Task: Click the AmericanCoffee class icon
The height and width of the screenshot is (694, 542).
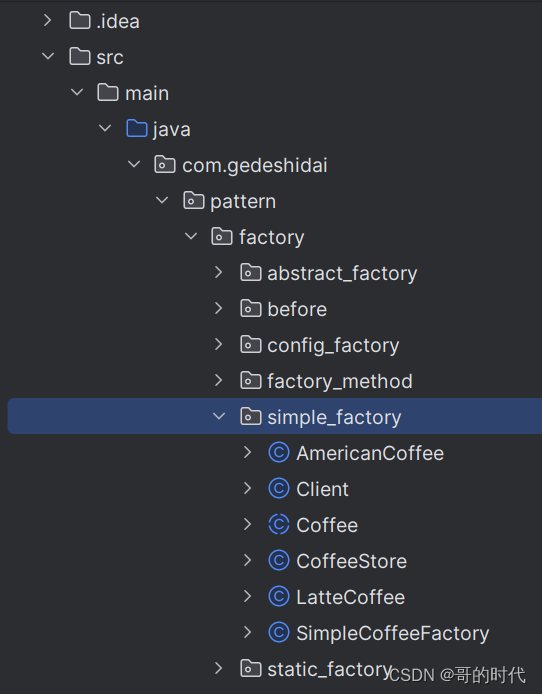Action: [x=279, y=453]
